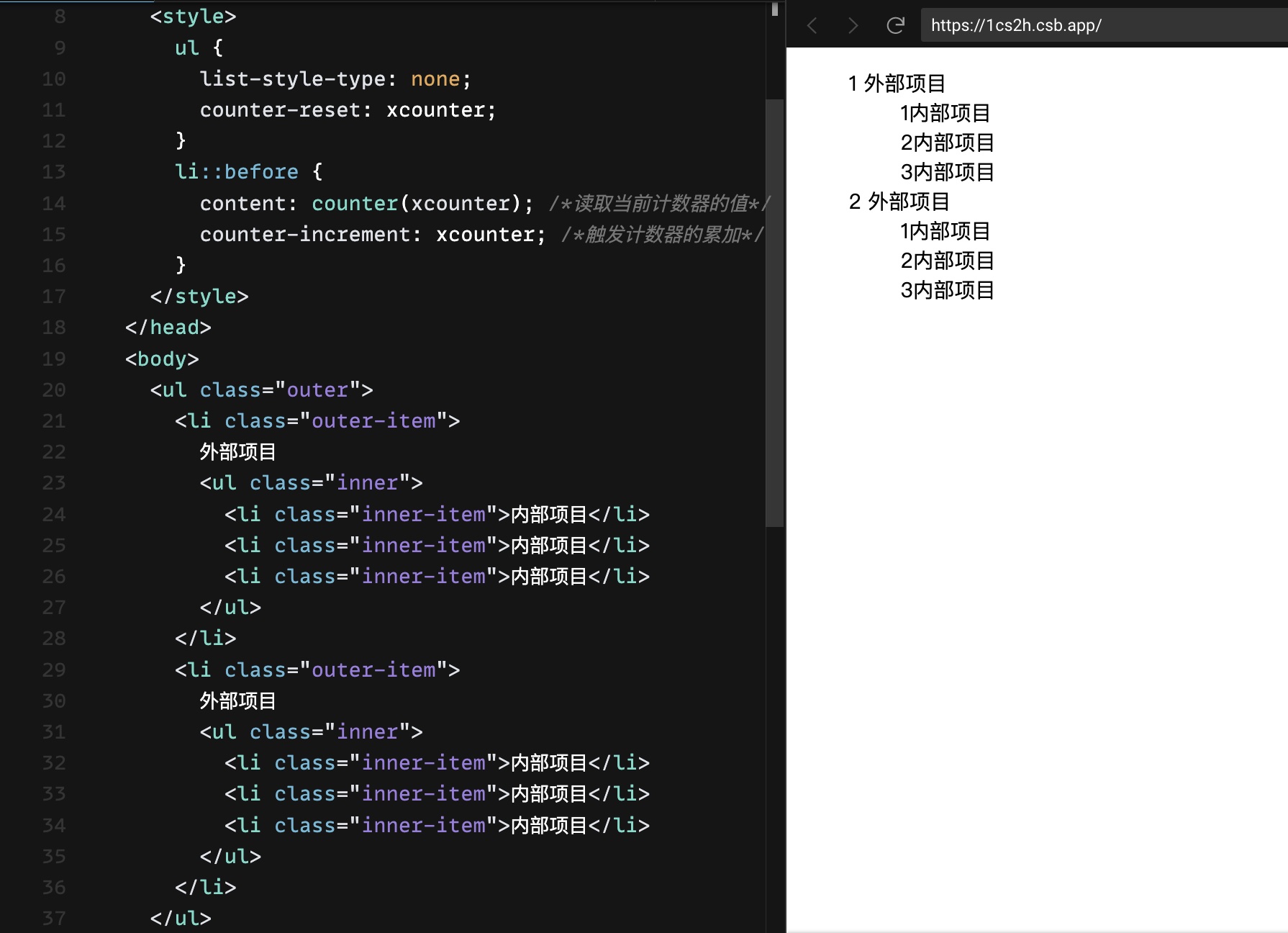Reload the preview with the refresh icon

pyautogui.click(x=895, y=26)
